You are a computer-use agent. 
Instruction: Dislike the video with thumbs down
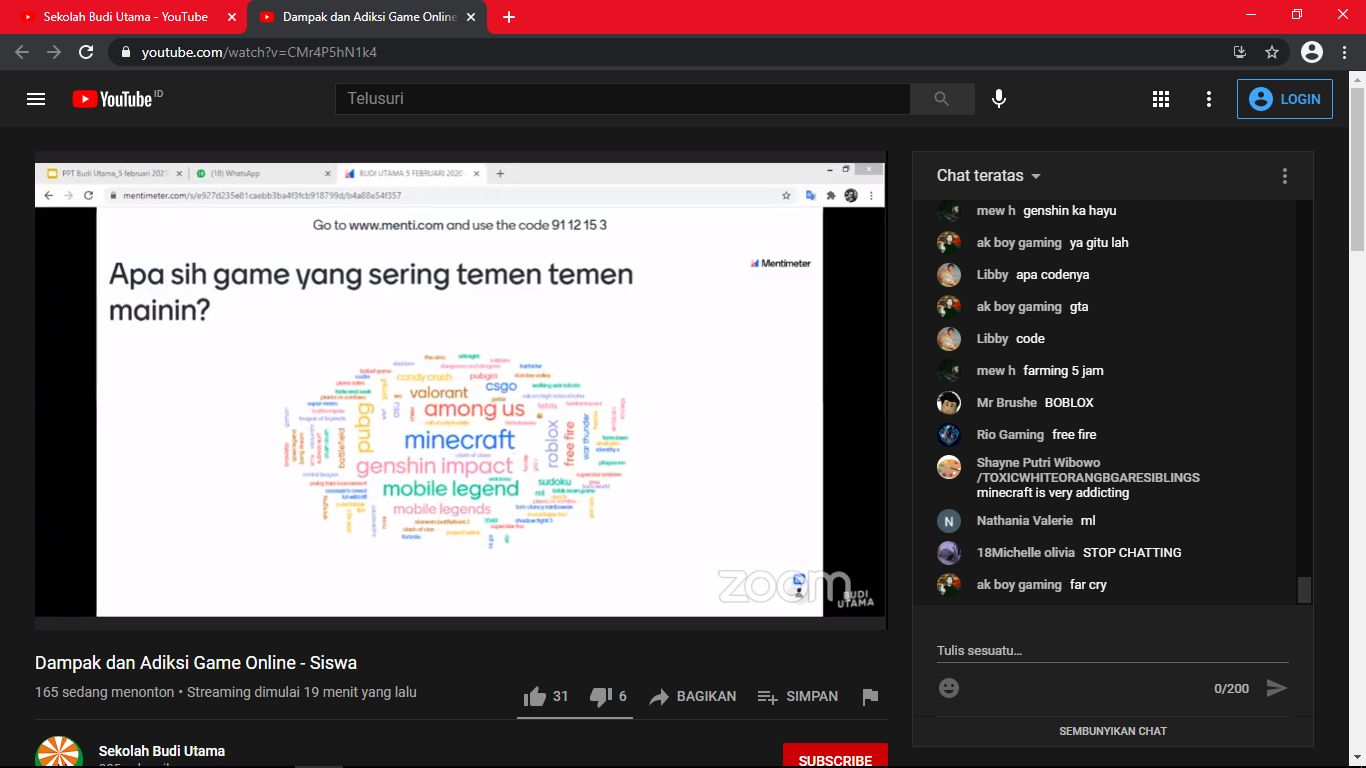click(601, 697)
